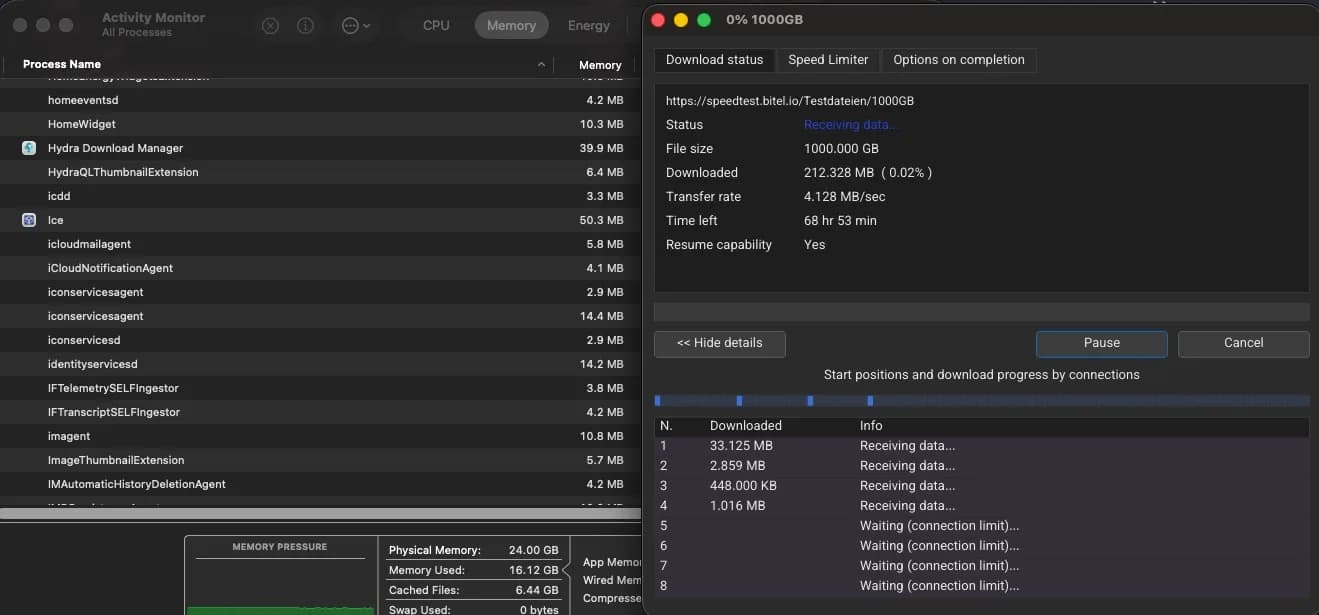Switch to the CPU tab
This screenshot has height=615, width=1319.
436,26
